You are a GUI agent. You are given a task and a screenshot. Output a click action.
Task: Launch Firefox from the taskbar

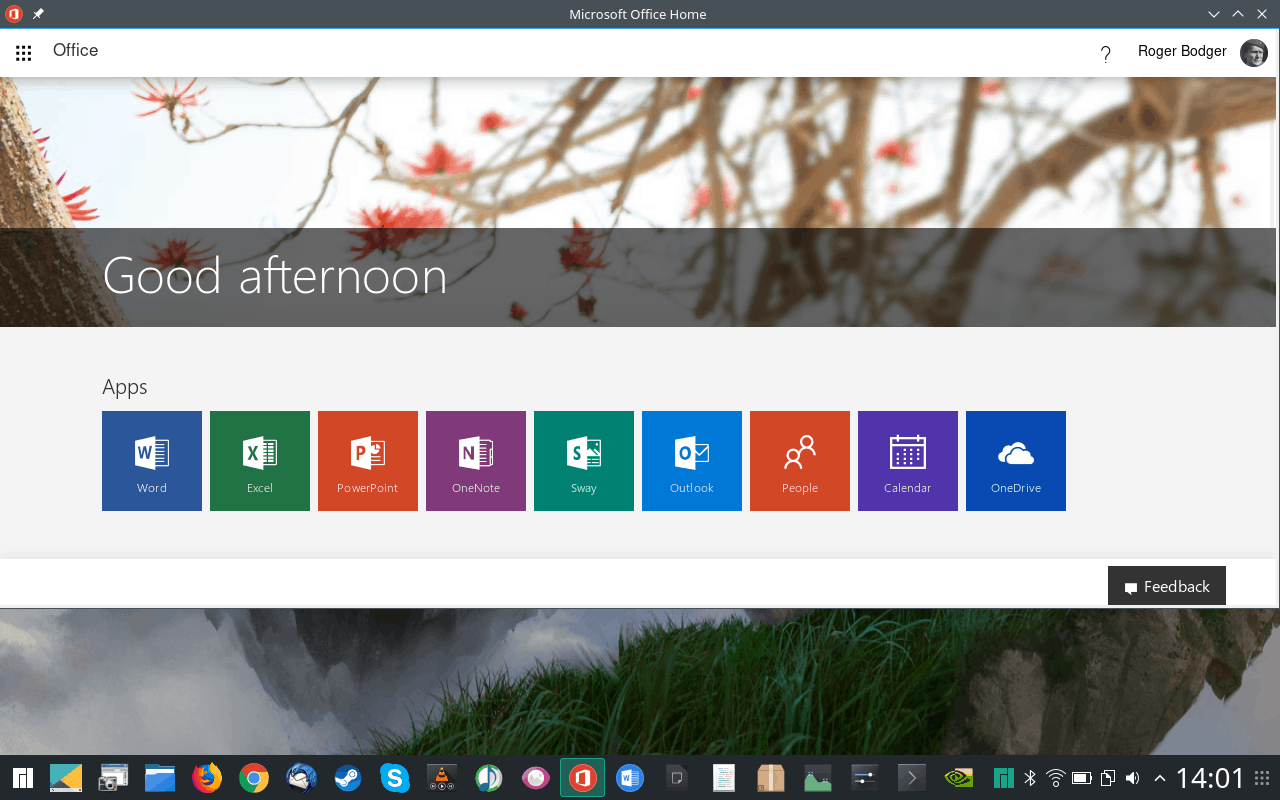coord(207,778)
